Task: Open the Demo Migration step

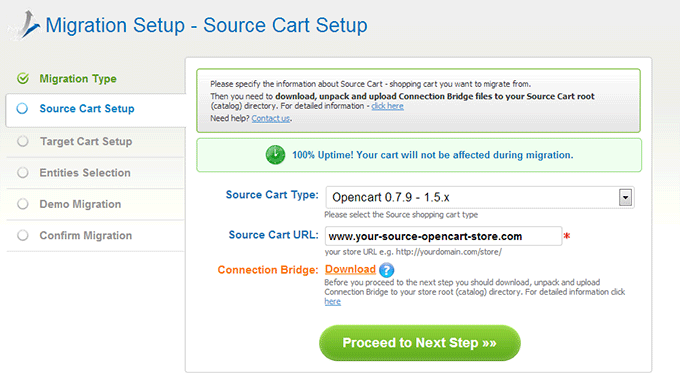Action: coord(80,204)
